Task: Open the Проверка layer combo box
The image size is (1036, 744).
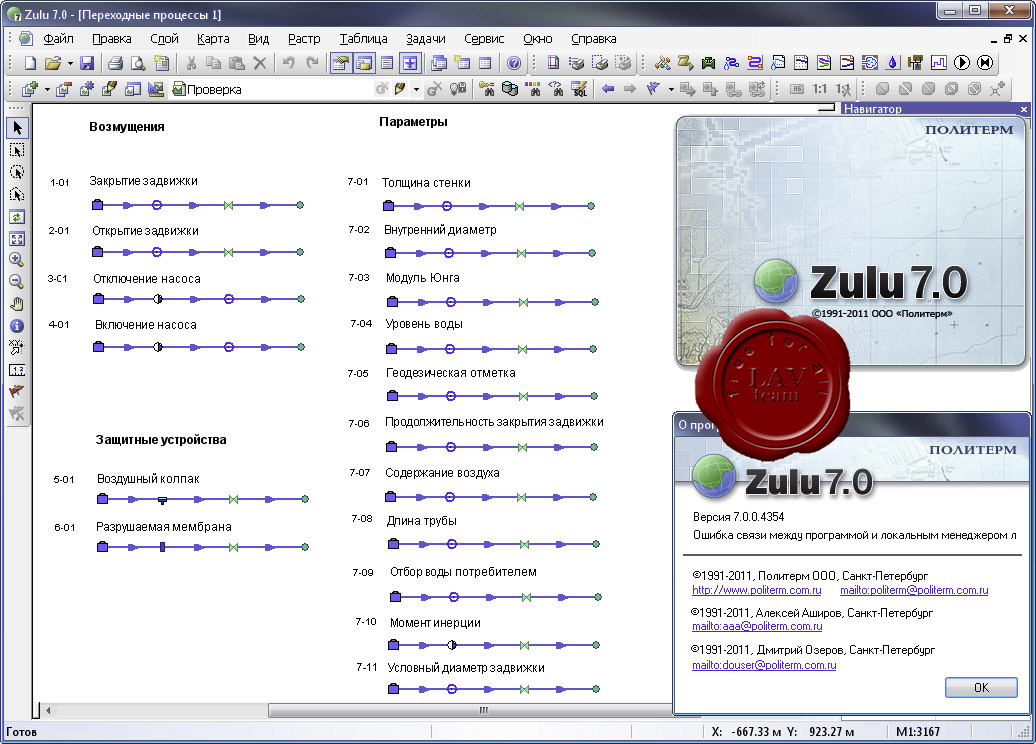Action: tap(271, 89)
